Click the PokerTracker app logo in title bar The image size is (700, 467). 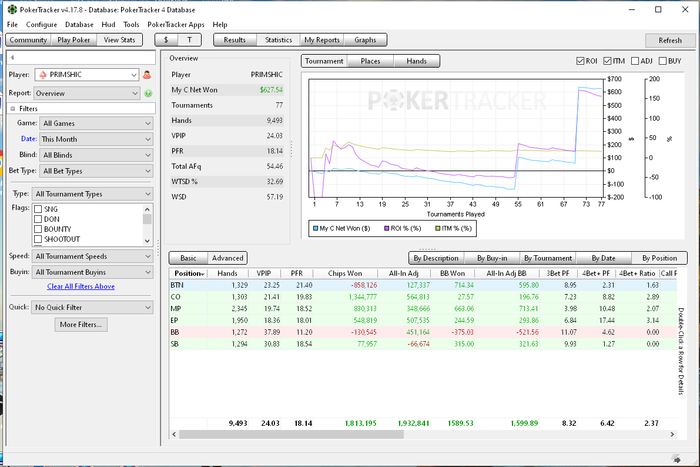pyautogui.click(x=12, y=9)
